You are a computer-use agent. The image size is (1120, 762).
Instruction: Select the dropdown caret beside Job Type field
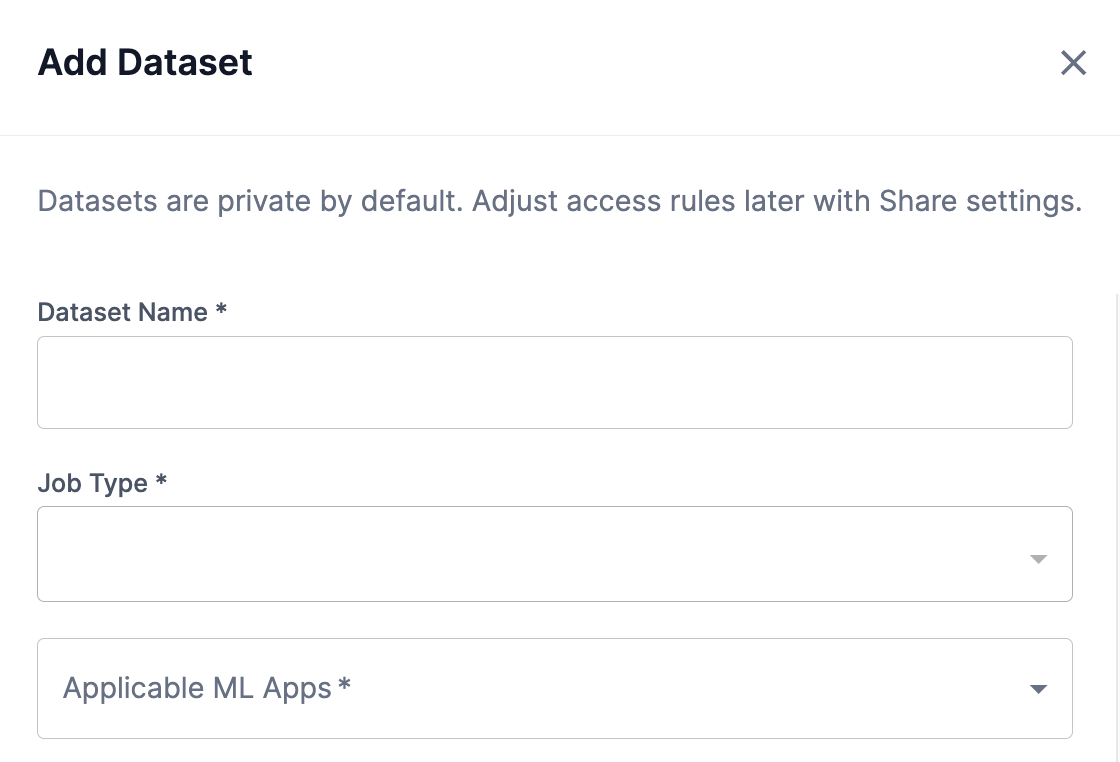click(x=1038, y=558)
